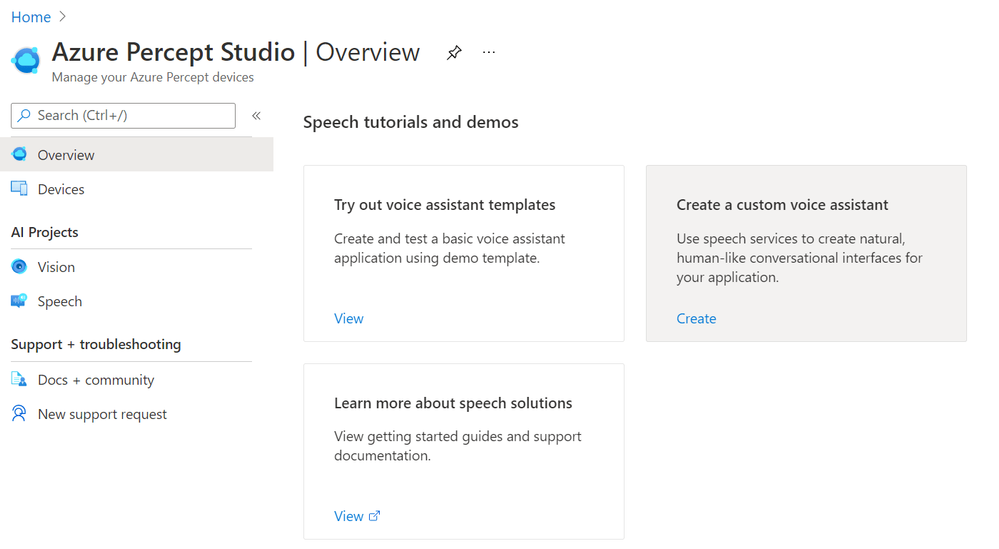Viewport: 999px width, 549px height.
Task: Click the Devices icon in sidebar
Action: tap(19, 189)
